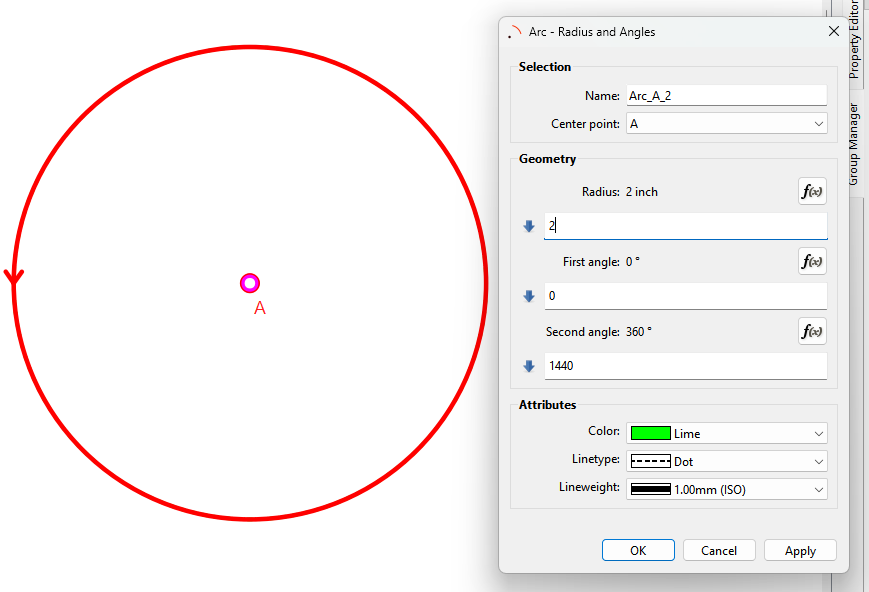The height and width of the screenshot is (592, 869).
Task: Select point A on the canvas
Action: pyautogui.click(x=250, y=283)
